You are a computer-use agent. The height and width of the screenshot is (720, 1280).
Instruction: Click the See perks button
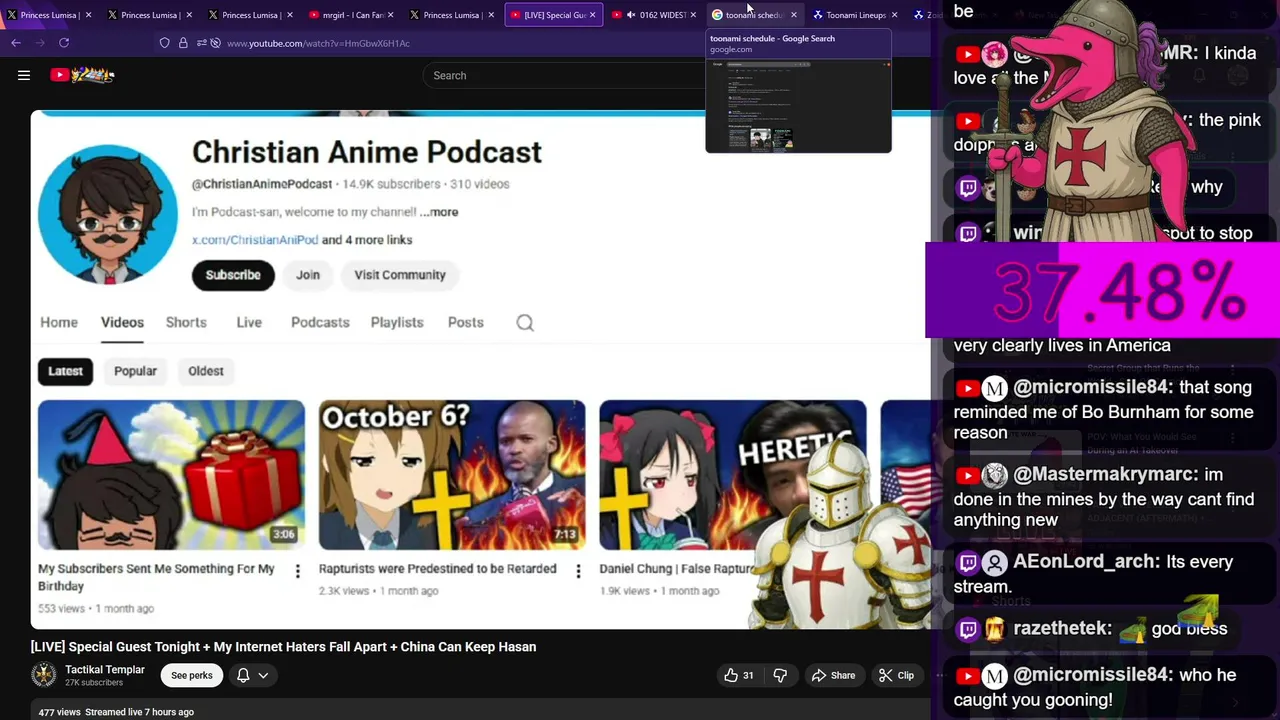click(x=192, y=675)
